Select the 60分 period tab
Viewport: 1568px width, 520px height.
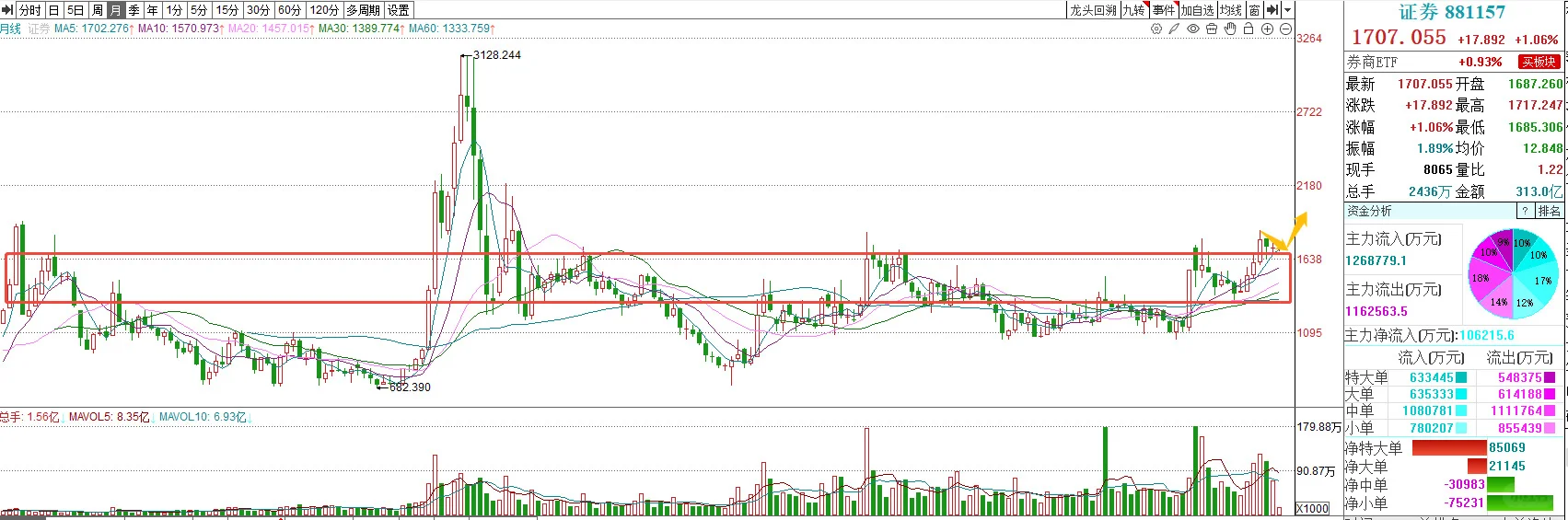point(289,10)
